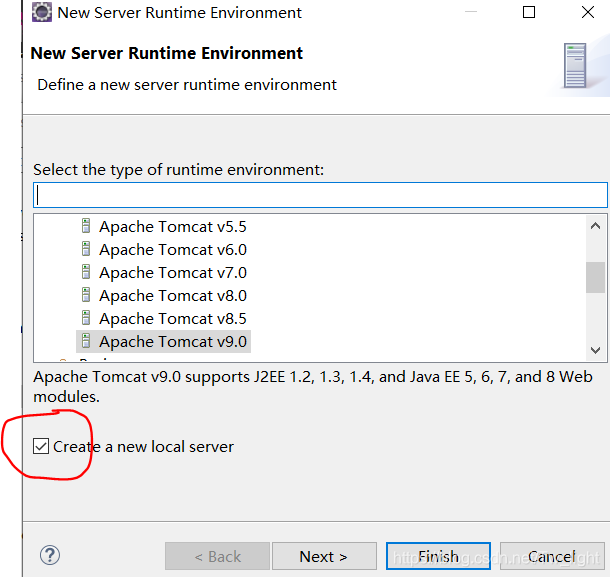Maximize the New Server Runtime Environment window
The height and width of the screenshot is (577, 610).
(x=529, y=12)
